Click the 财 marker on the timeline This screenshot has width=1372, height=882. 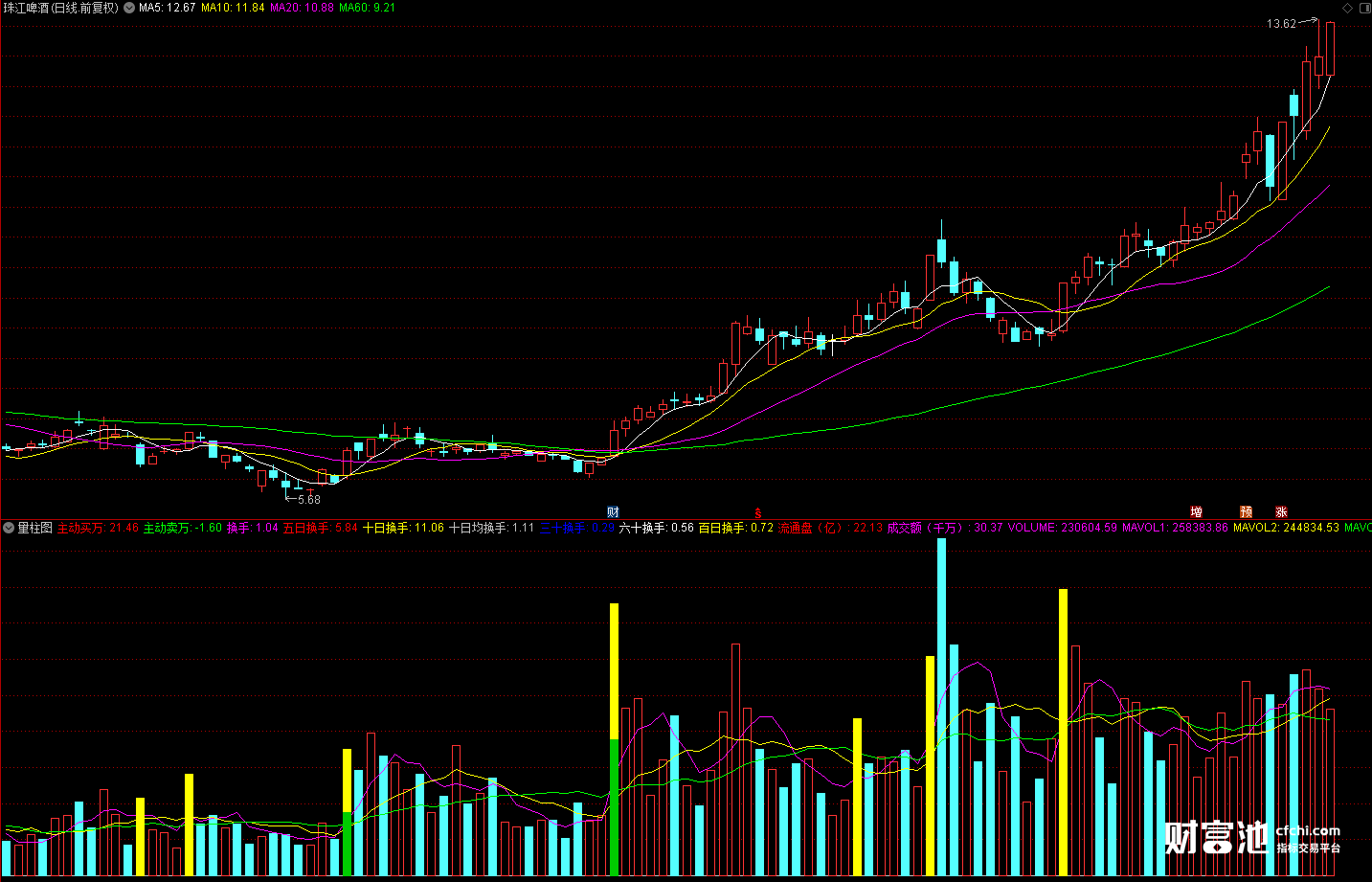pyautogui.click(x=613, y=512)
